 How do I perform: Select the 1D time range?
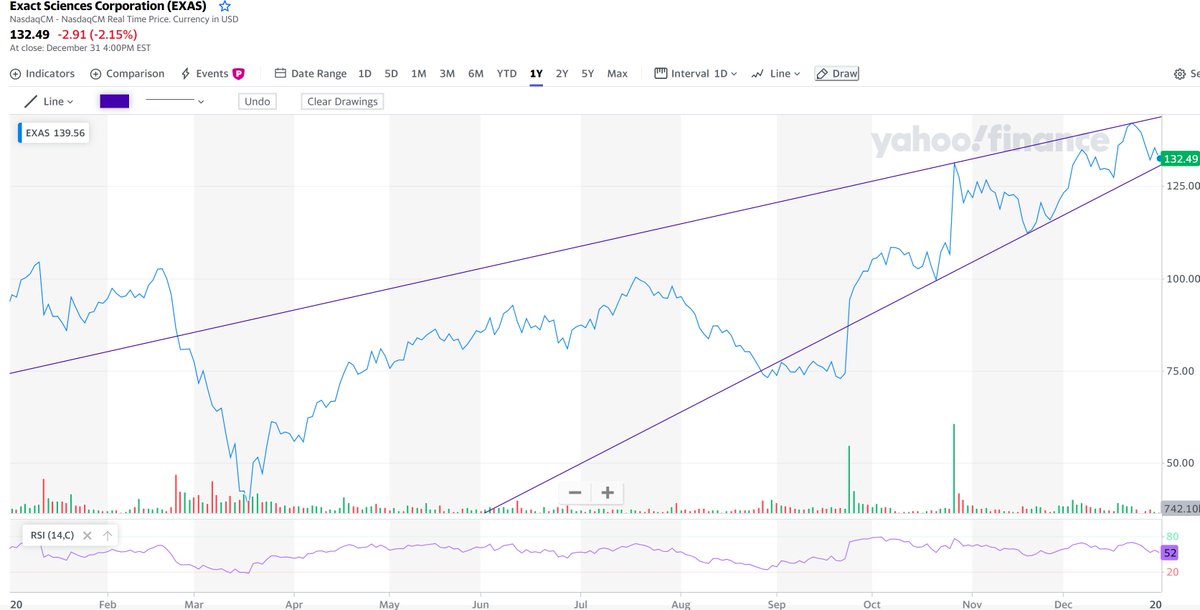(365, 74)
